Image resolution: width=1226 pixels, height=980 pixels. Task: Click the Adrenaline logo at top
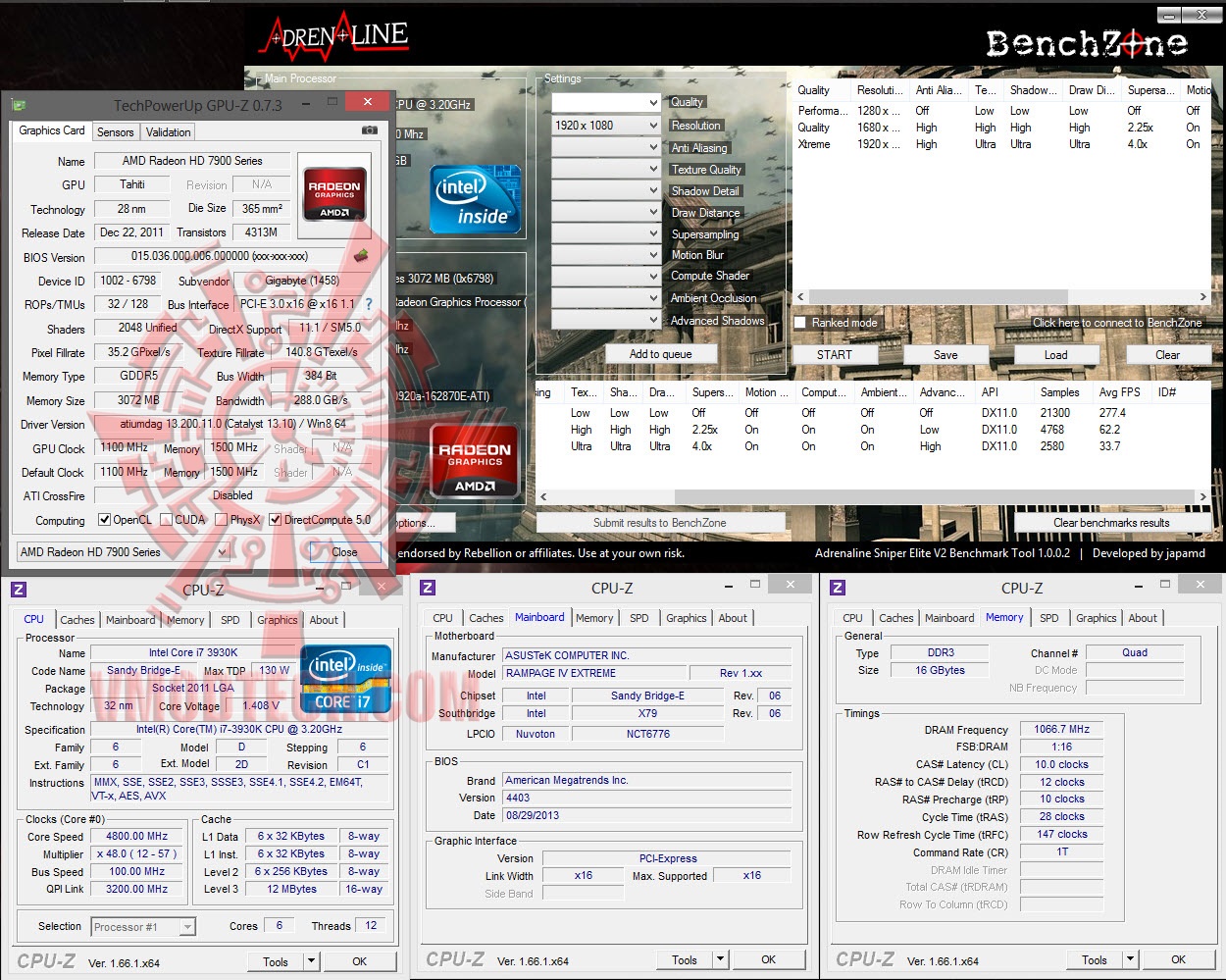(333, 35)
